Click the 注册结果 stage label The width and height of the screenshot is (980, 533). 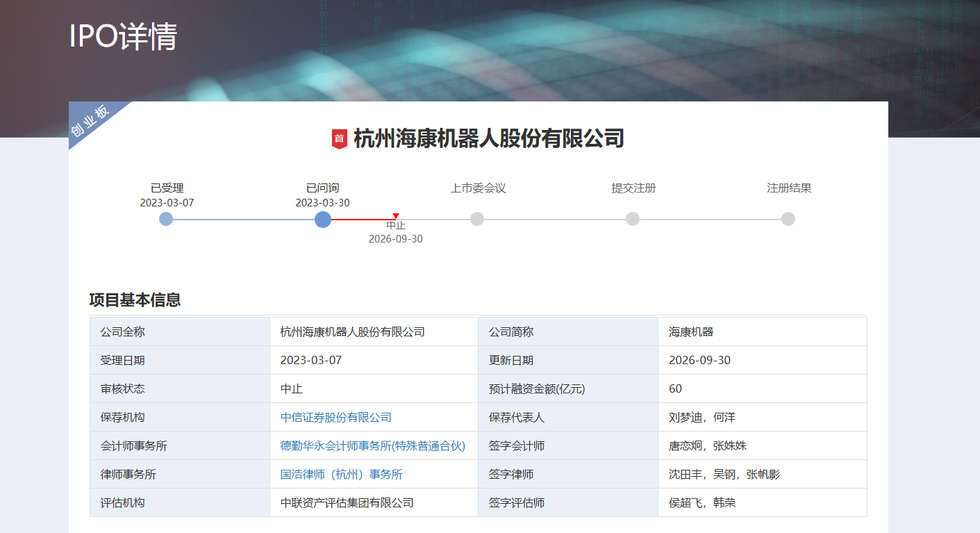(x=789, y=188)
